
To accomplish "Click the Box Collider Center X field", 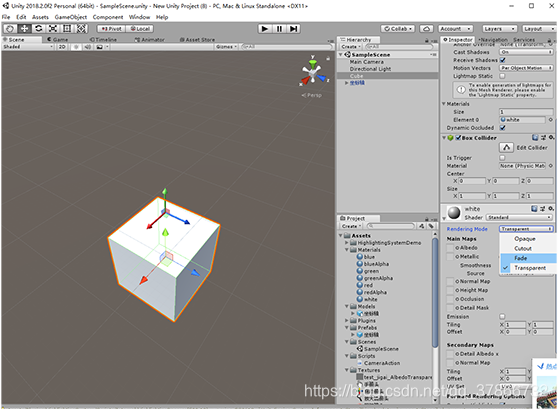I will (472, 181).
